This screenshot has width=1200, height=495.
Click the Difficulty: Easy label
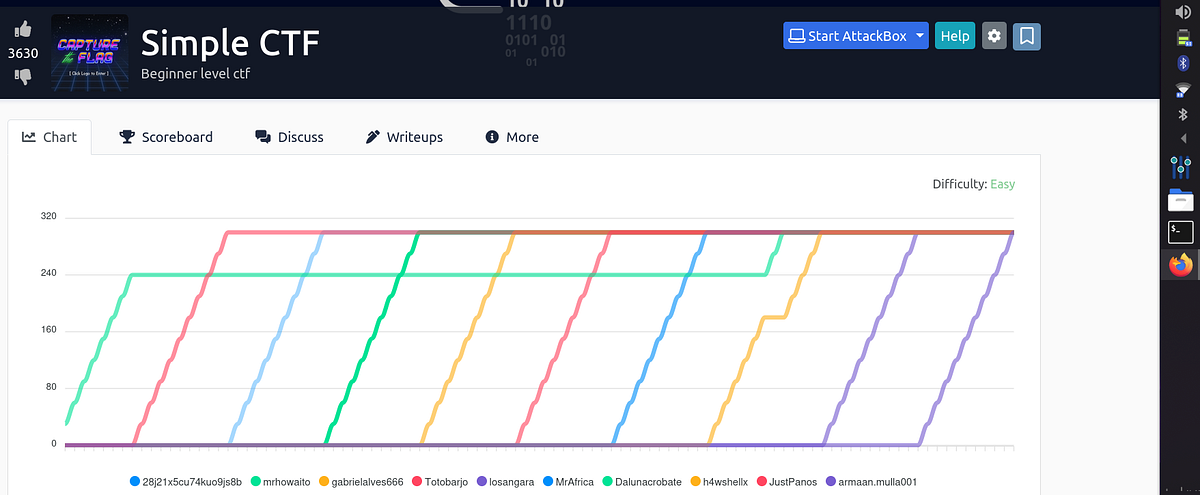pos(973,184)
